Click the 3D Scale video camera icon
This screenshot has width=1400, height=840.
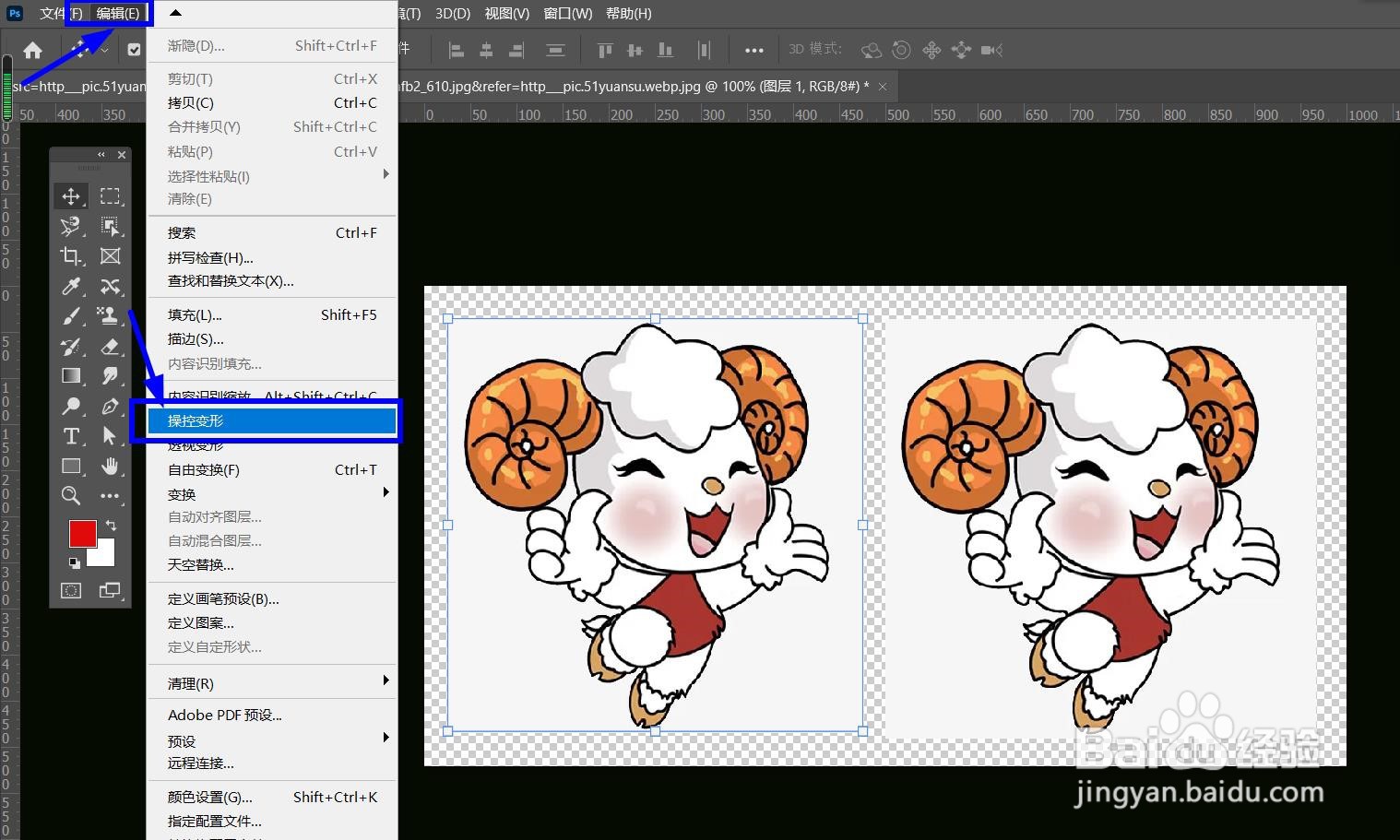coord(992,50)
